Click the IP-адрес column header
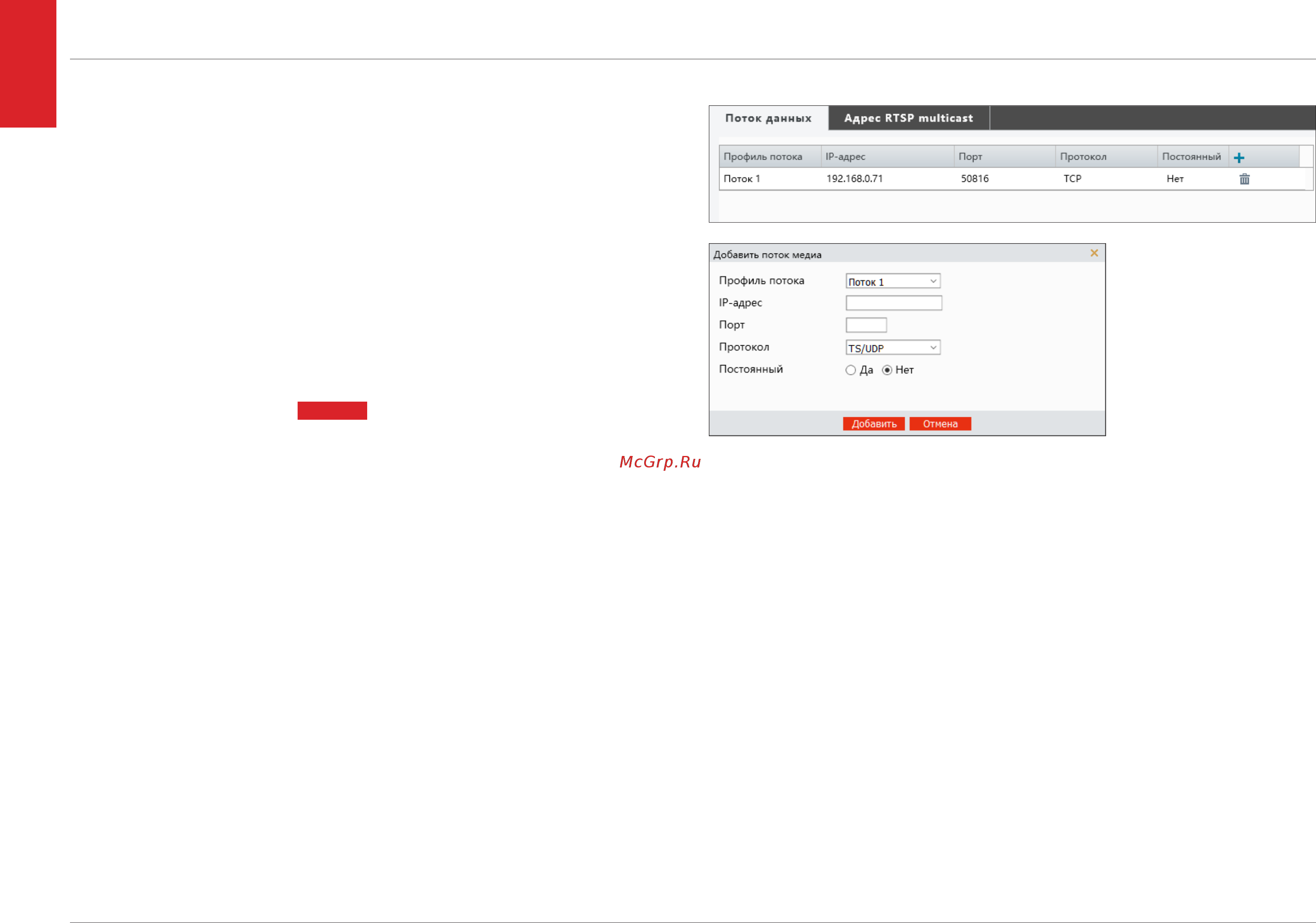Image resolution: width=1316 pixels, height=923 pixels. pyautogui.click(x=887, y=156)
